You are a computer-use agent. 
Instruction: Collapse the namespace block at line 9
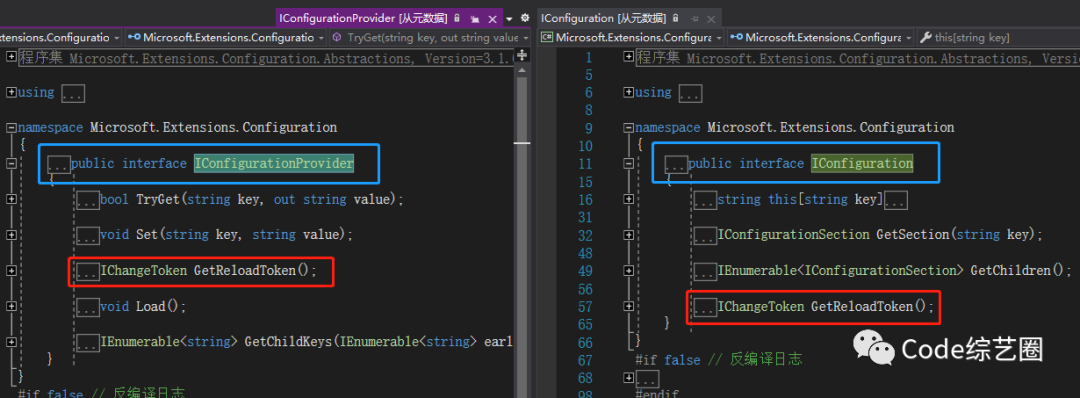click(x=628, y=127)
